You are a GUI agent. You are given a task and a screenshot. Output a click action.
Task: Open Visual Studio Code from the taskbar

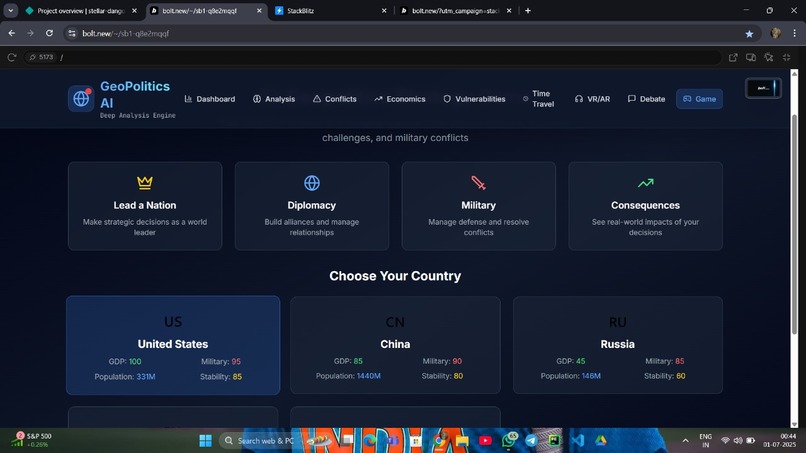[x=577, y=441]
